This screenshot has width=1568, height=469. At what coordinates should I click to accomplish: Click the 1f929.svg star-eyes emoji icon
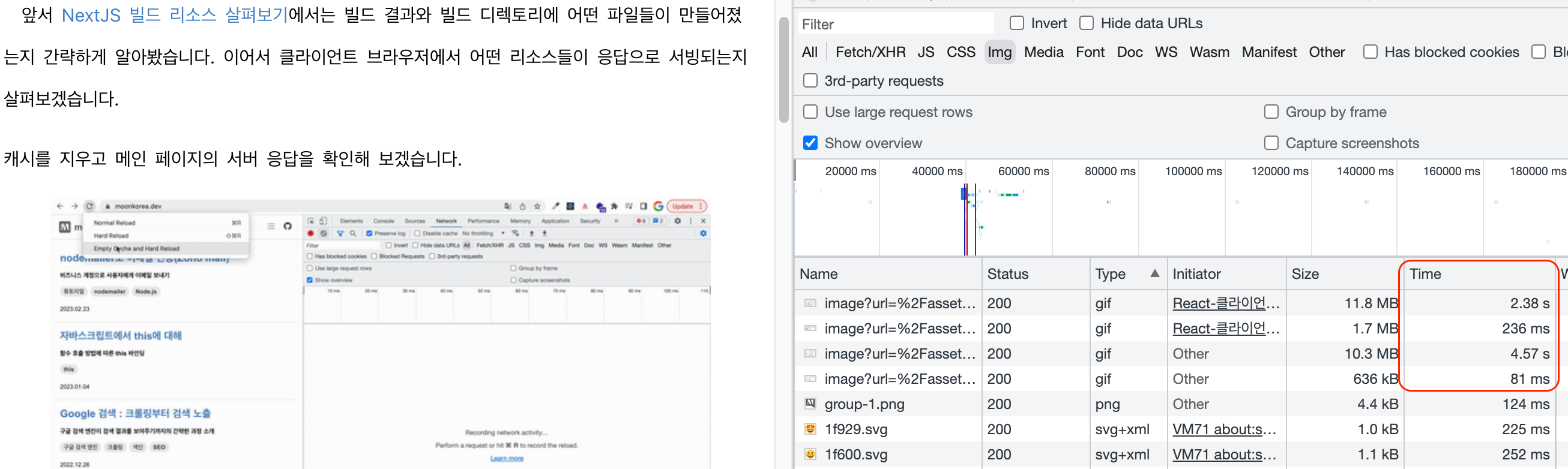810,429
